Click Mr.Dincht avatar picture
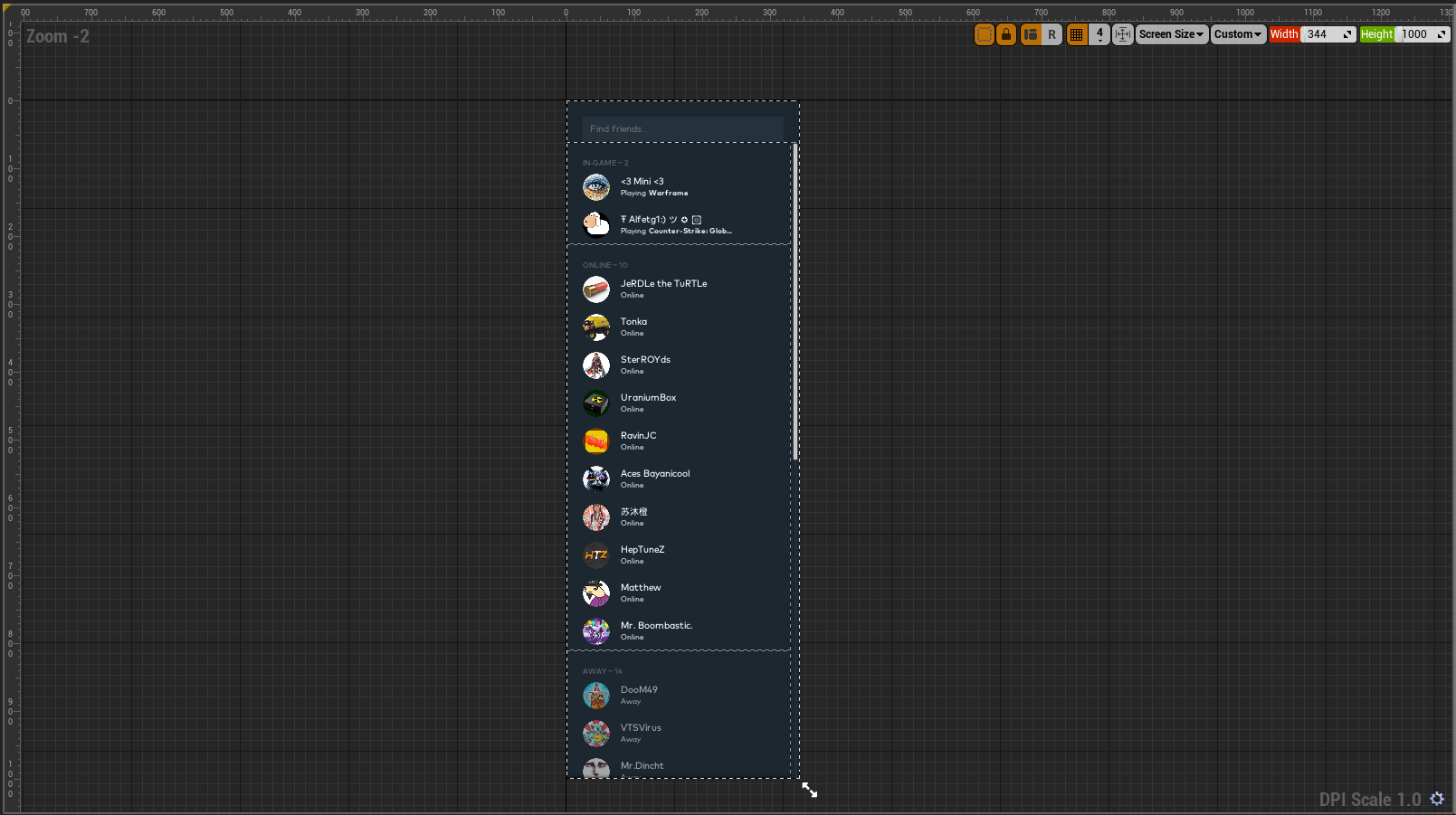This screenshot has height=815, width=1456. (x=596, y=768)
